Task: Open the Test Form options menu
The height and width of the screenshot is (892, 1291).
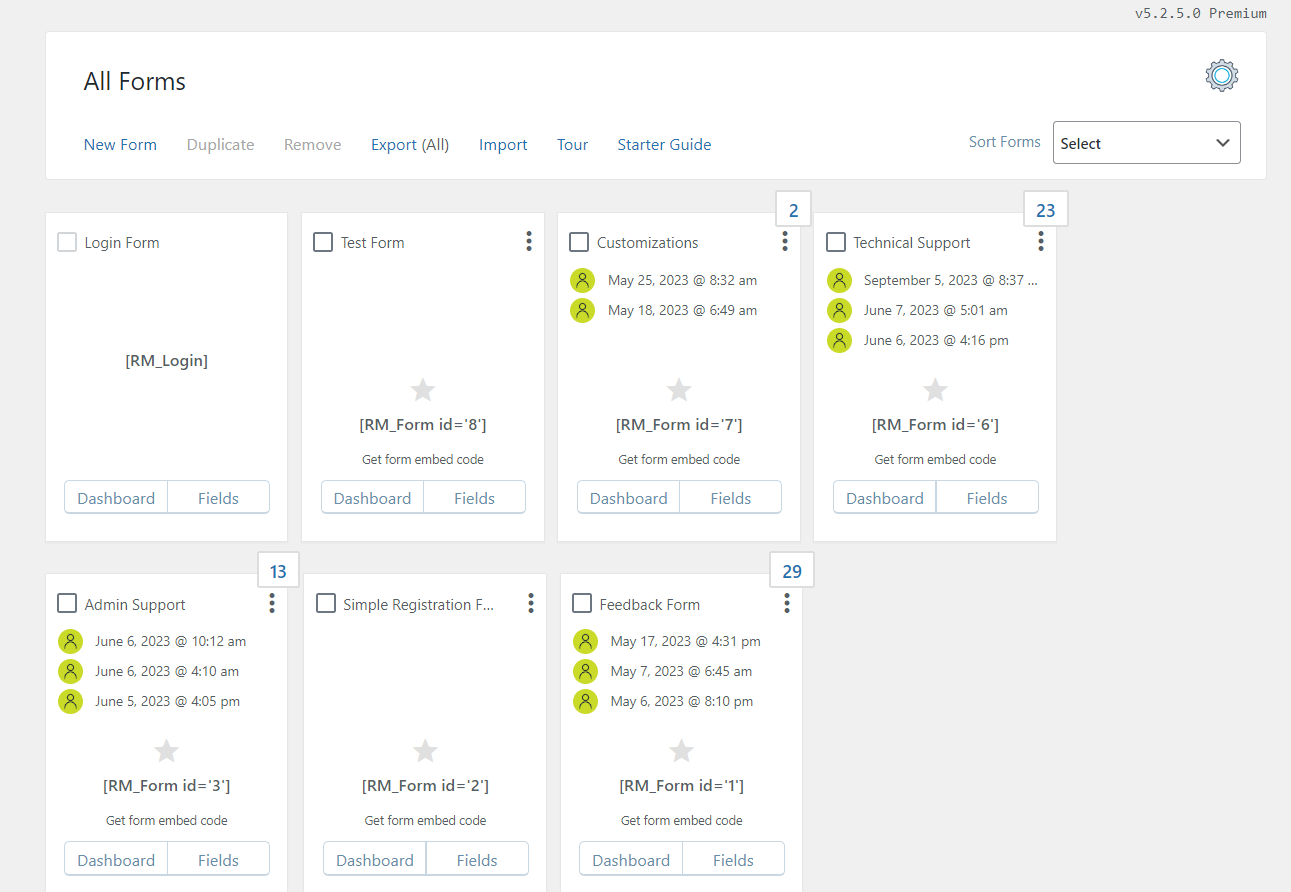Action: click(x=528, y=241)
